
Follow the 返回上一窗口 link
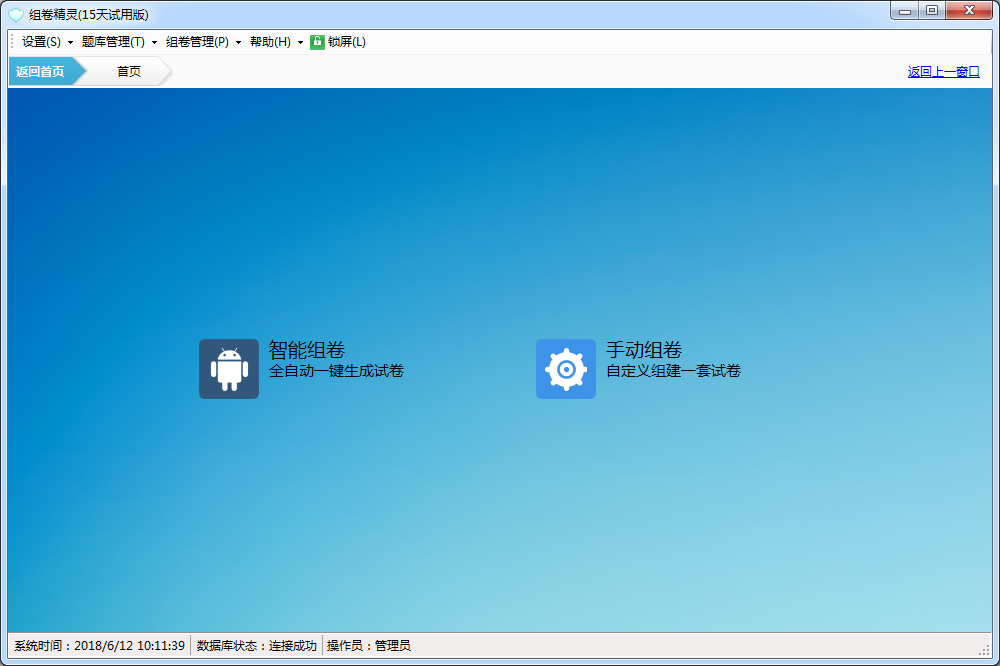coord(943,72)
